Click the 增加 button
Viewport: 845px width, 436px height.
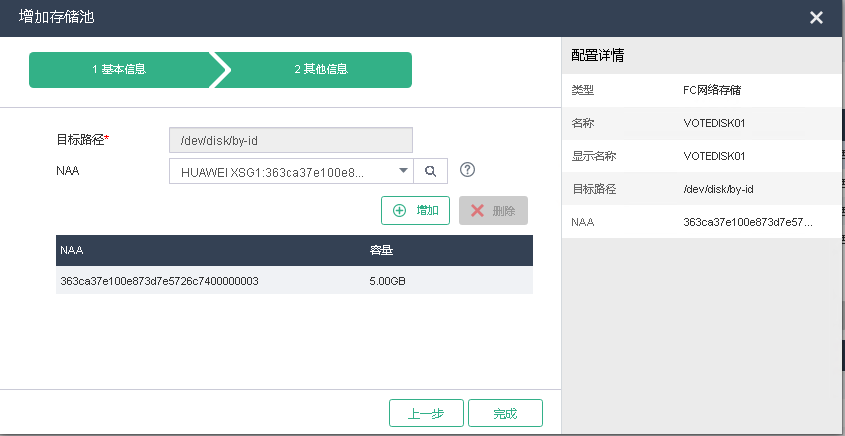[415, 210]
